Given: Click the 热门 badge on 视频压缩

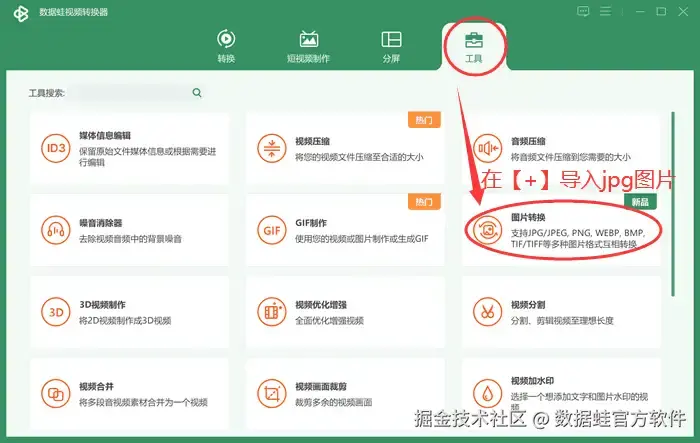Looking at the screenshot, I should coord(424,120).
